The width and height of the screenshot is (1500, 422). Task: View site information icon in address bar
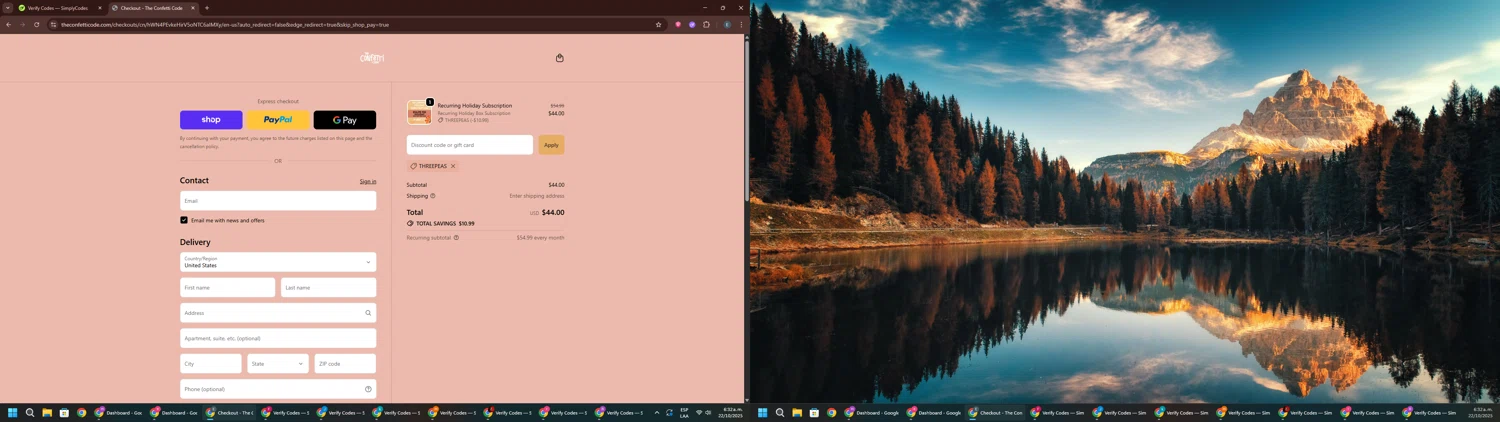click(x=54, y=24)
